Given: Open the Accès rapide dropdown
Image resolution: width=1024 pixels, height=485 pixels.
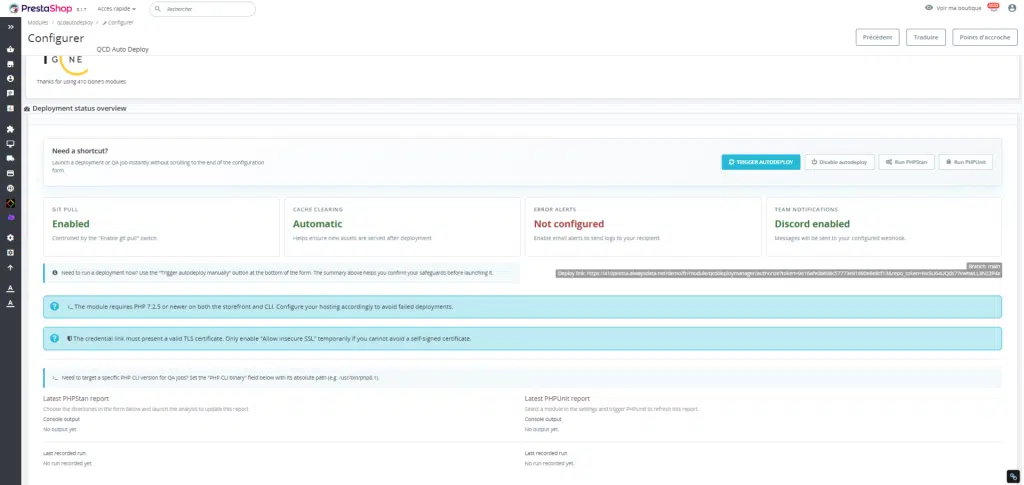Looking at the screenshot, I should (x=116, y=9).
